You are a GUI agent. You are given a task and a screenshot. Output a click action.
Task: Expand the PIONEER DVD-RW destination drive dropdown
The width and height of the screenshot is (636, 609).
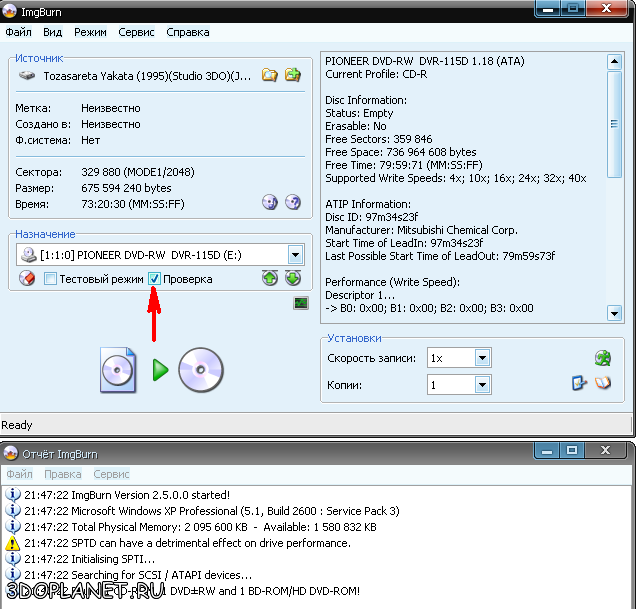pyautogui.click(x=295, y=255)
